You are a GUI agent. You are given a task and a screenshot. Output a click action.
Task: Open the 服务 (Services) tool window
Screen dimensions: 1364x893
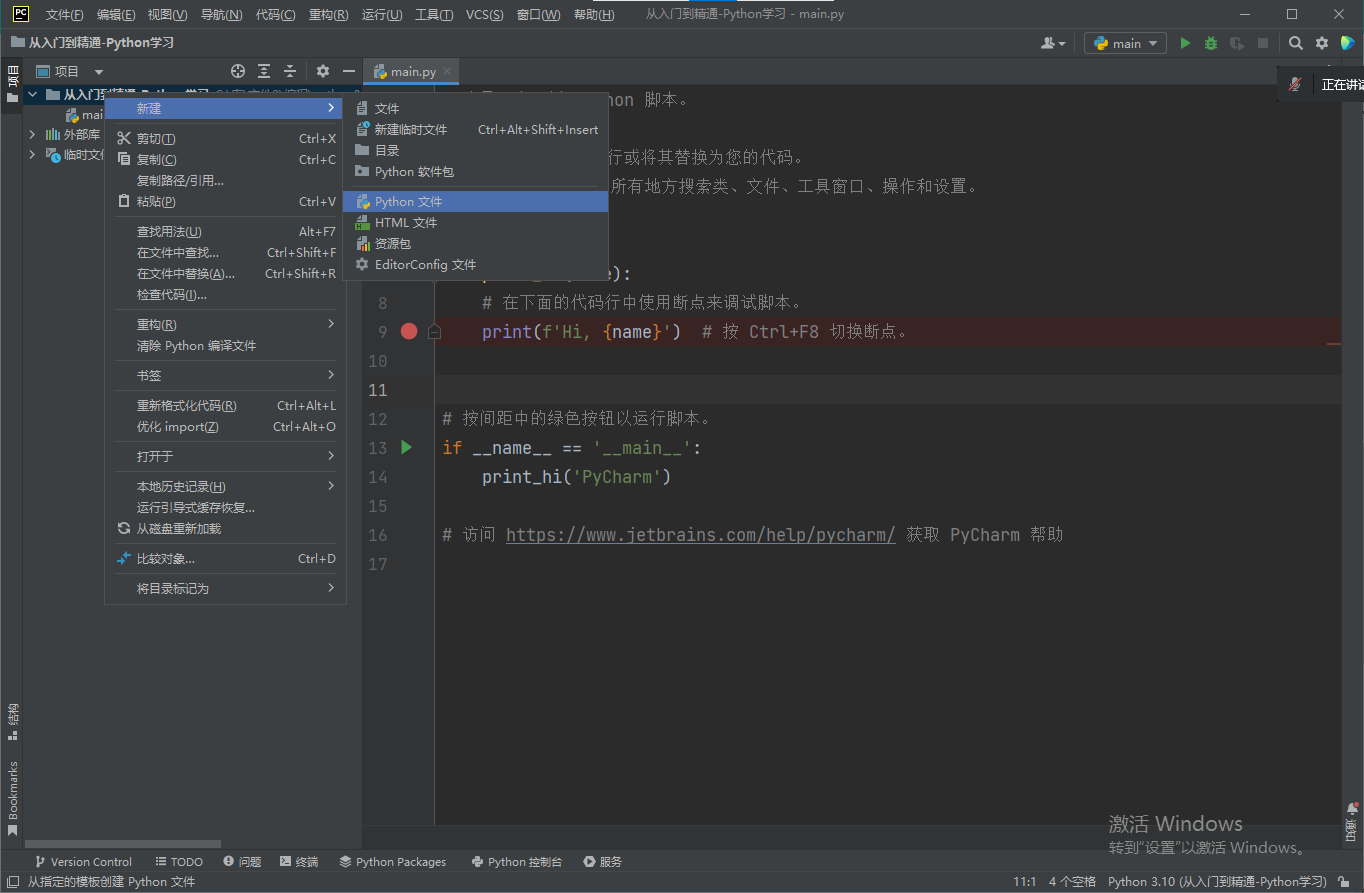click(603, 861)
